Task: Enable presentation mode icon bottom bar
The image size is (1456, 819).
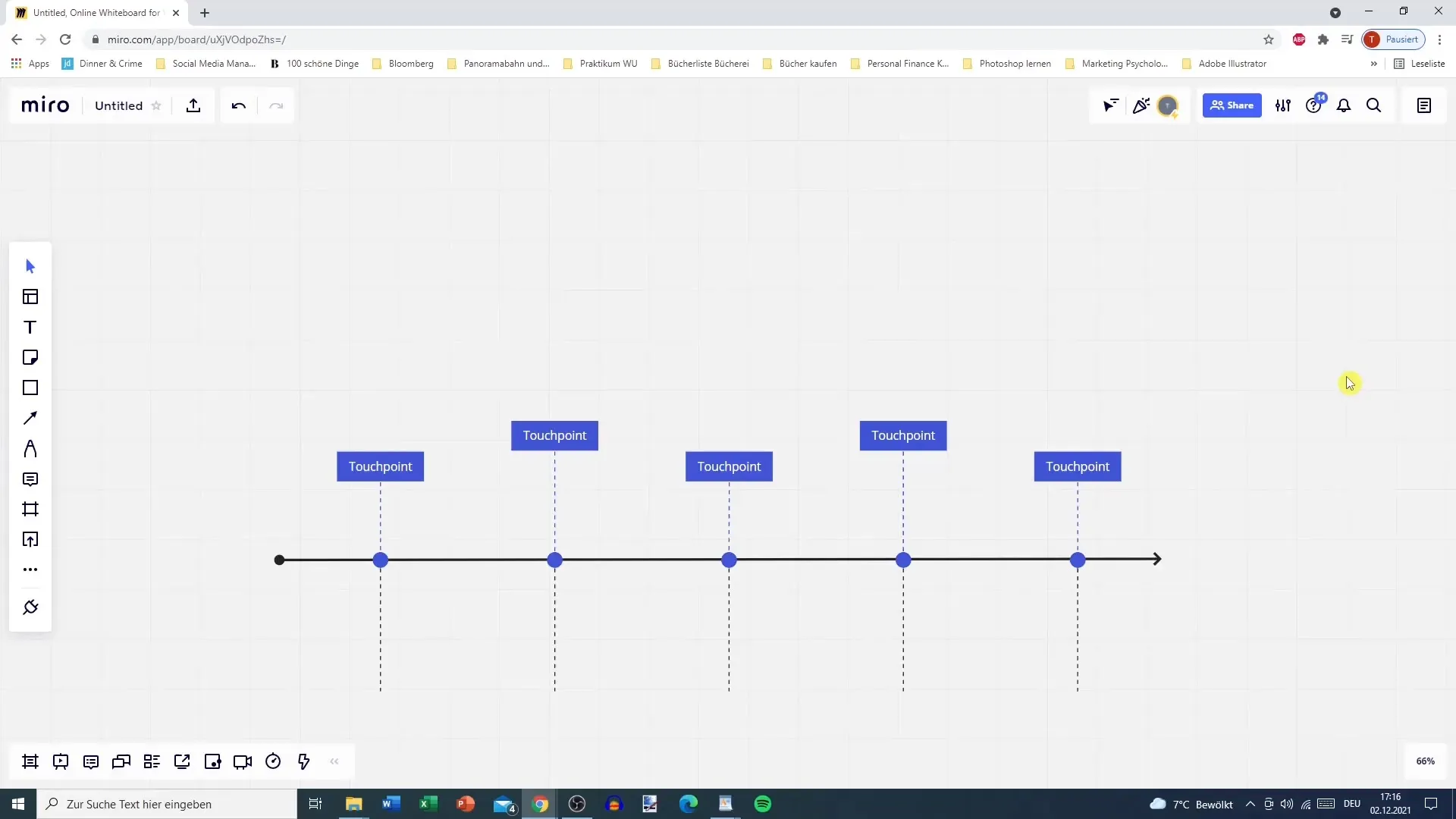Action: [60, 761]
